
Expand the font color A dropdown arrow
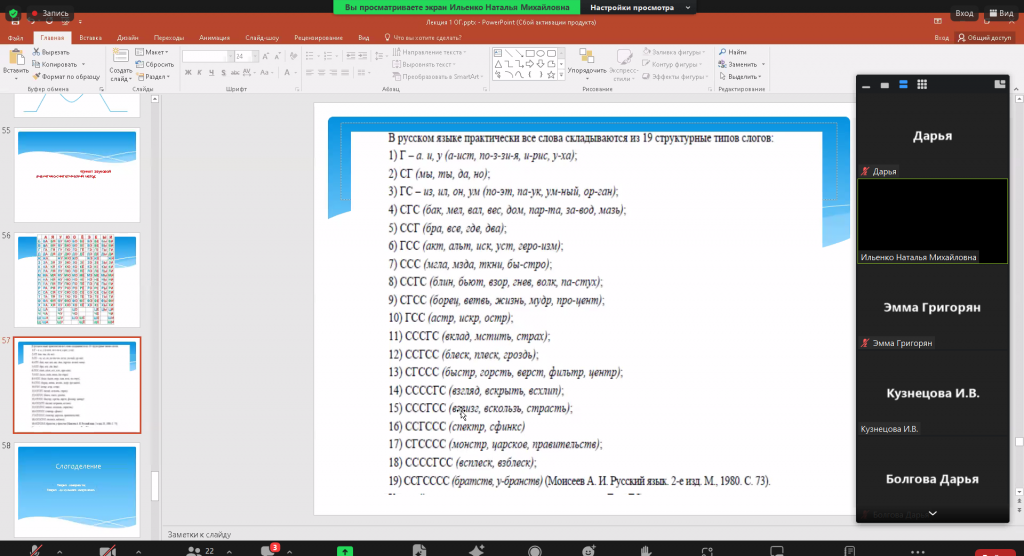[294, 73]
